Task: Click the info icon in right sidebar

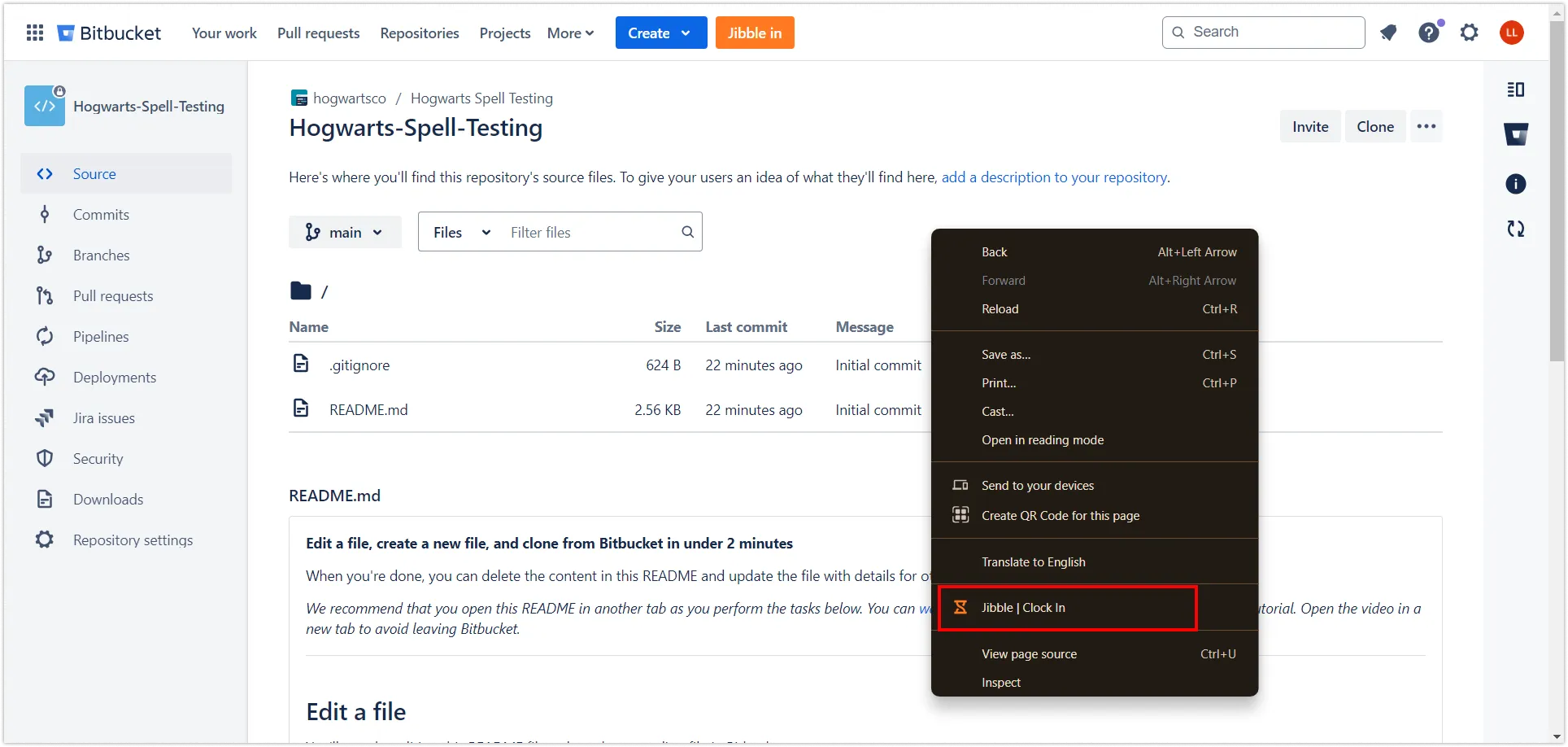Action: pos(1515,184)
